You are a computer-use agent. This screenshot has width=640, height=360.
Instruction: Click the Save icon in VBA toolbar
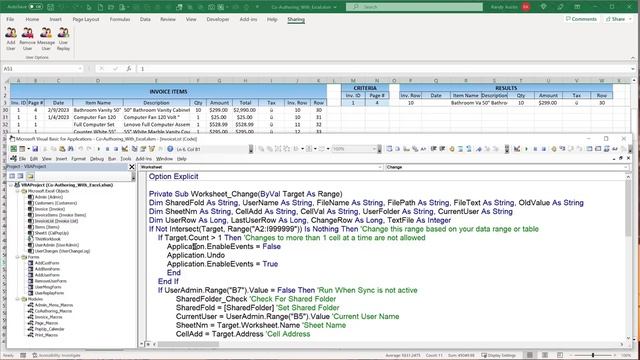click(35, 149)
